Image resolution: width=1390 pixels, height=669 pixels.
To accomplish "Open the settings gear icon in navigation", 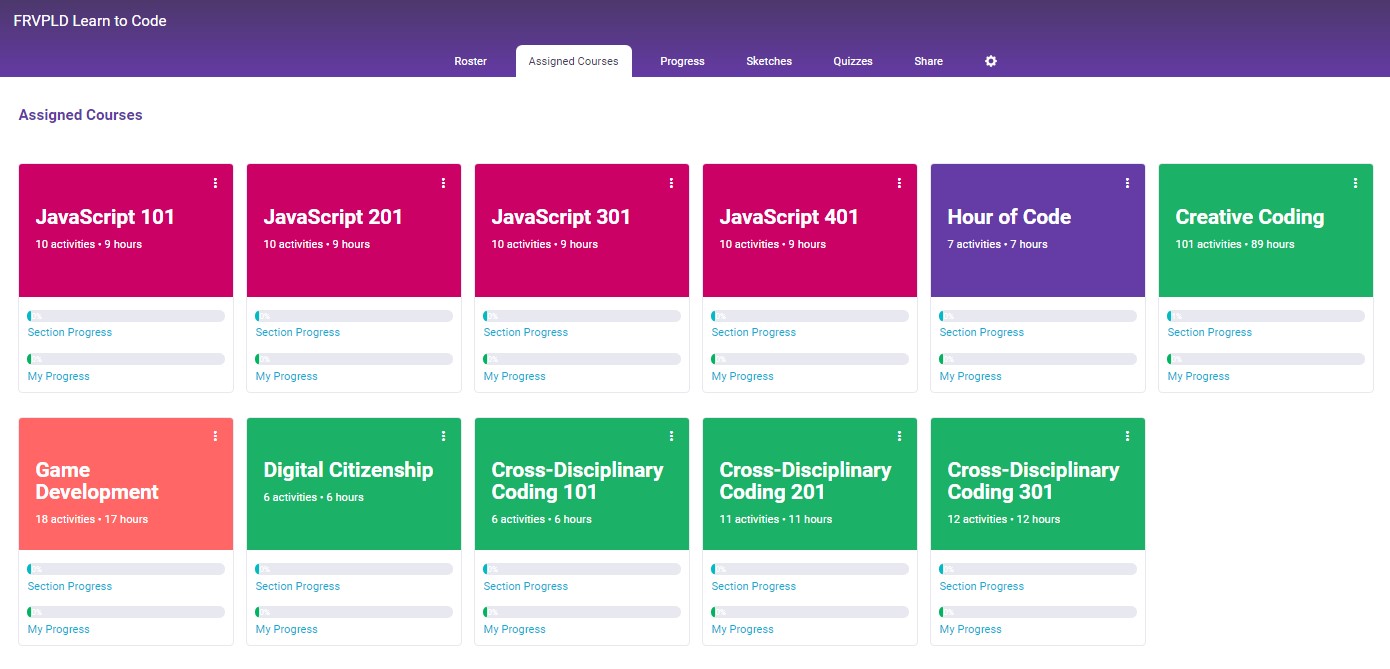I will [991, 61].
